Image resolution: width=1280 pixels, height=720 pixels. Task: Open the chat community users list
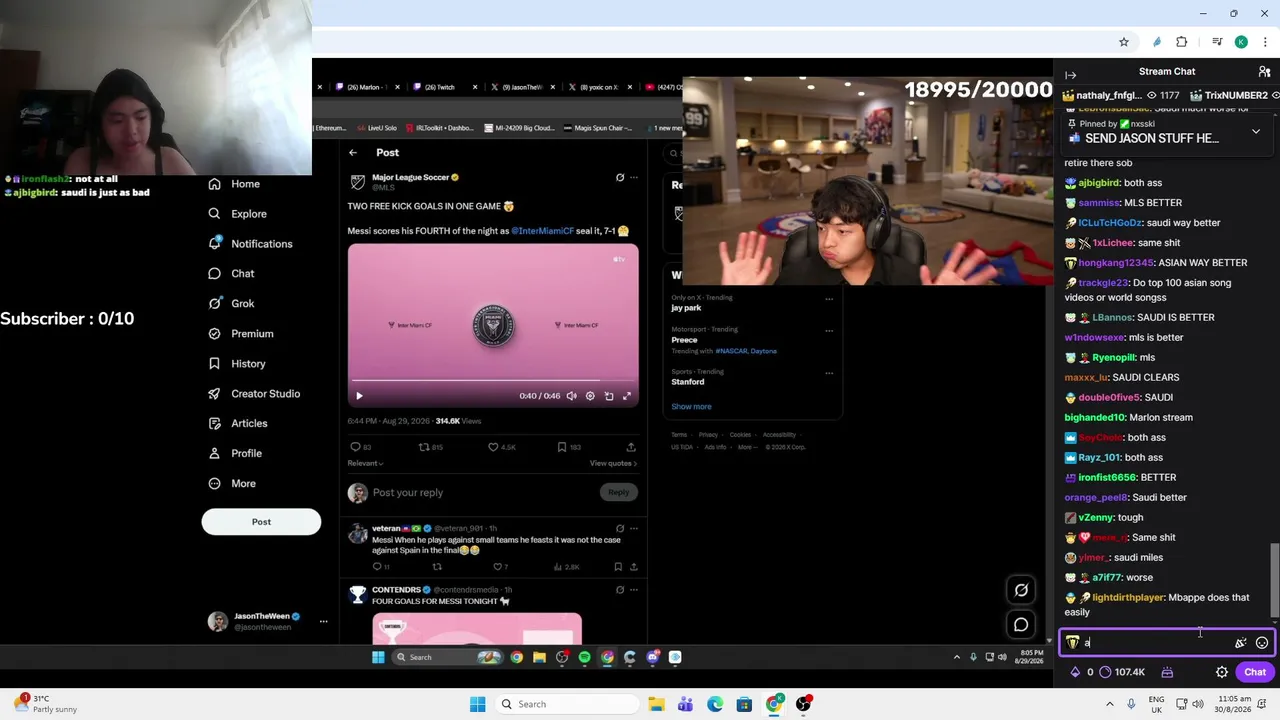coord(1264,72)
